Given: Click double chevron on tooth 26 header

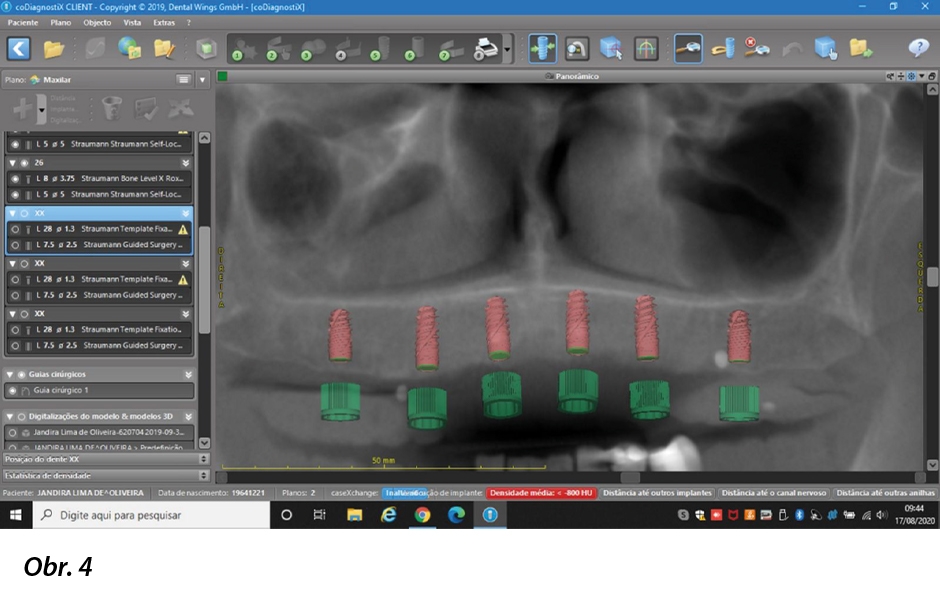Looking at the screenshot, I should pyautogui.click(x=186, y=163).
